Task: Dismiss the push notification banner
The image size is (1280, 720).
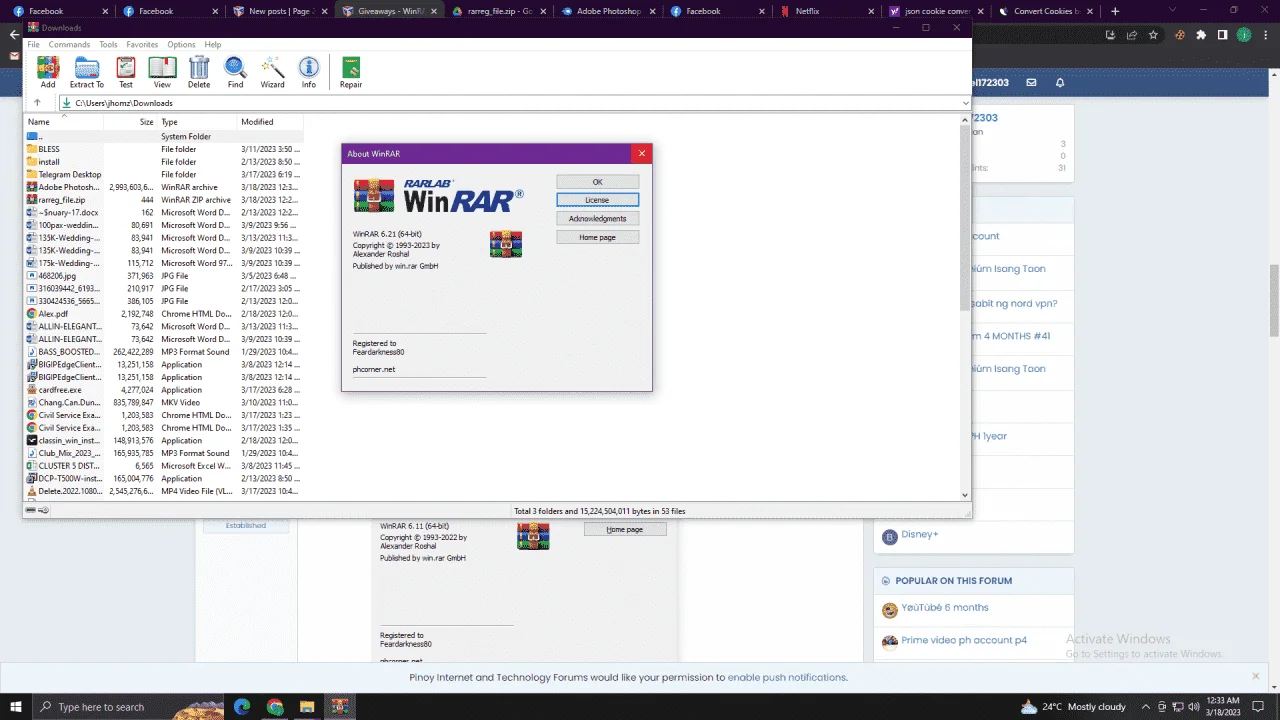Action: tap(1256, 677)
